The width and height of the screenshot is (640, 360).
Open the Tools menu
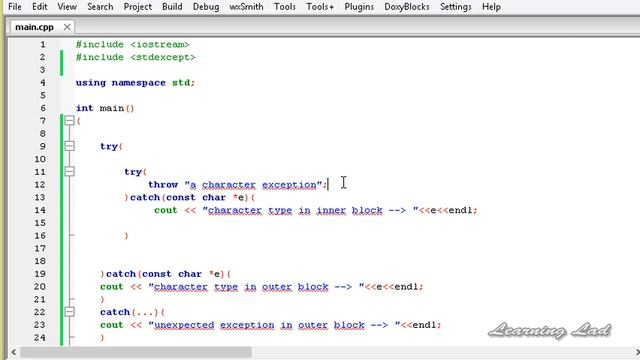pyautogui.click(x=285, y=7)
